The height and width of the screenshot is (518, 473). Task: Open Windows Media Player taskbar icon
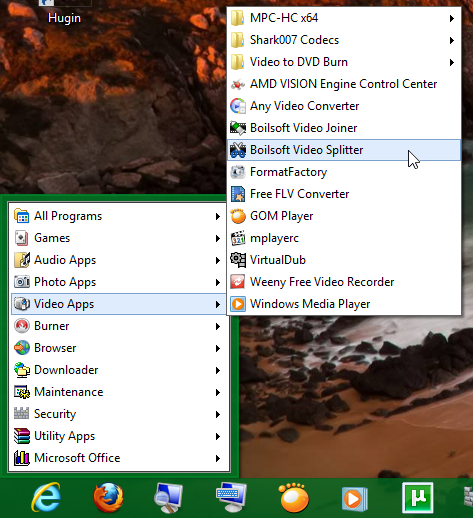[355, 499]
